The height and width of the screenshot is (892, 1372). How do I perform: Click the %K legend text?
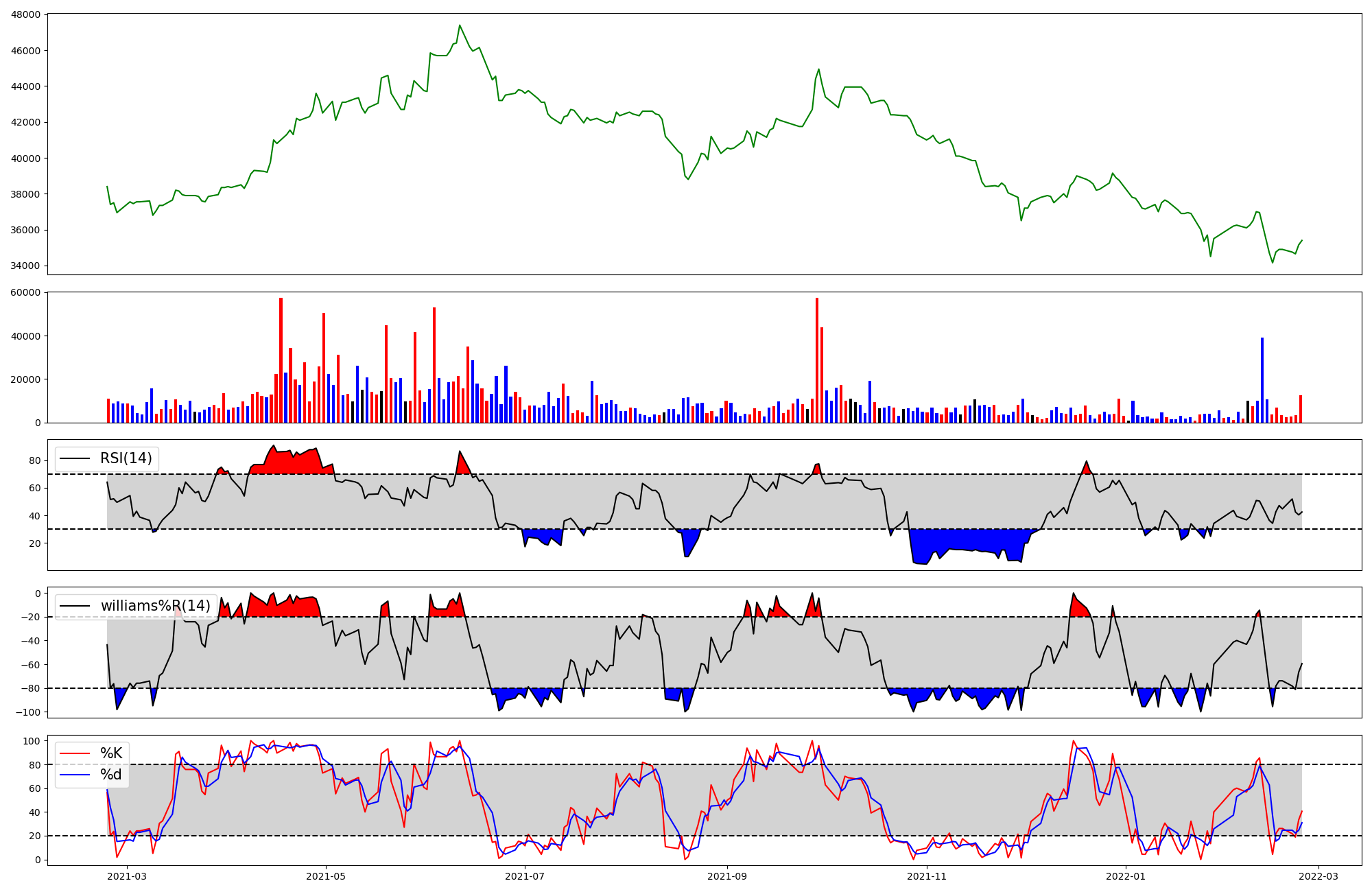click(x=111, y=753)
